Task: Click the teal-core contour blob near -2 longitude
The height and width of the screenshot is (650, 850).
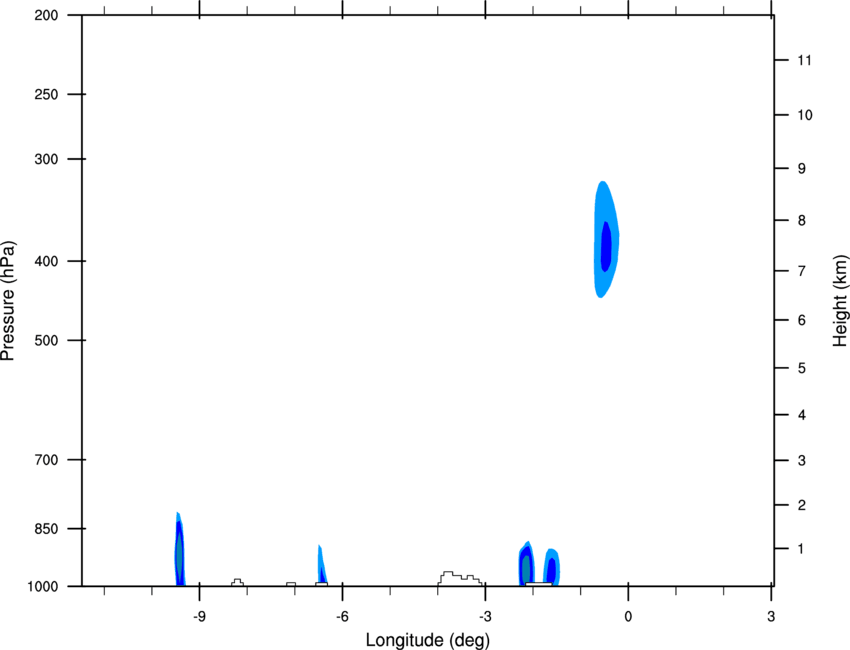Action: click(526, 564)
